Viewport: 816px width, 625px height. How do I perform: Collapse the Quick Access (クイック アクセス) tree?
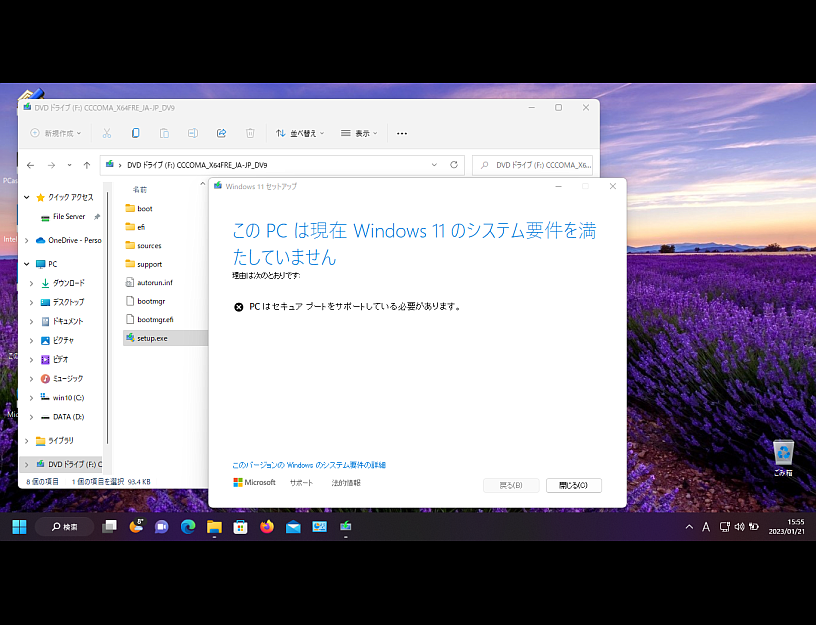pos(27,197)
